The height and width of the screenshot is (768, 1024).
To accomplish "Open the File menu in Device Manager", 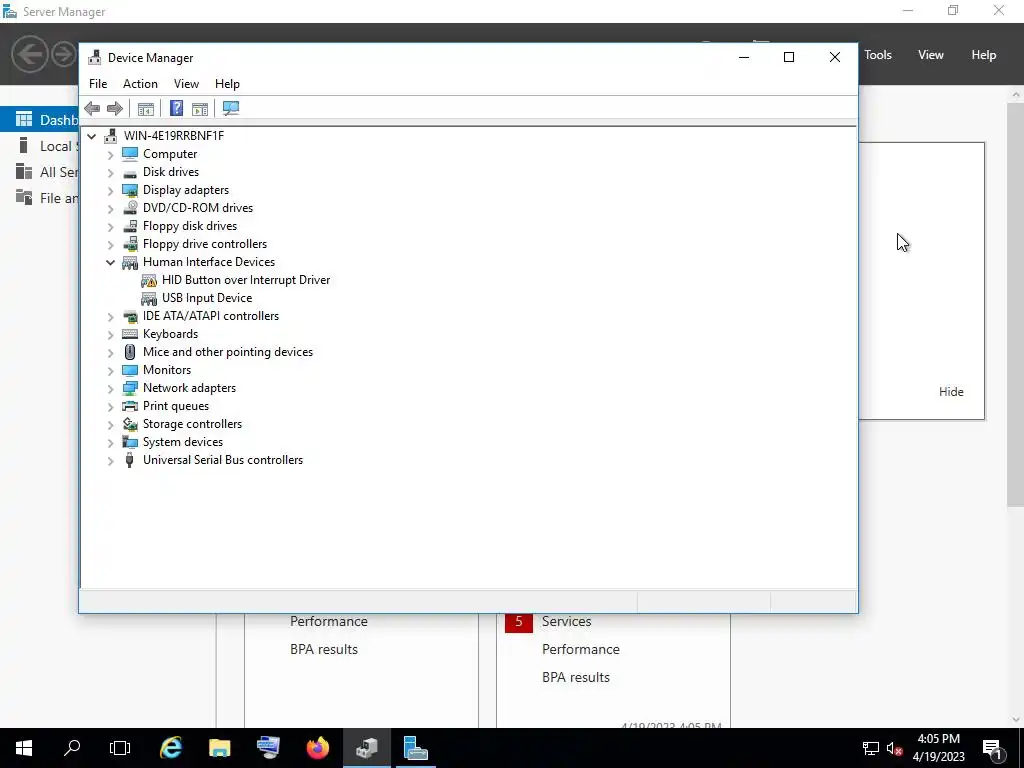I will (x=98, y=84).
